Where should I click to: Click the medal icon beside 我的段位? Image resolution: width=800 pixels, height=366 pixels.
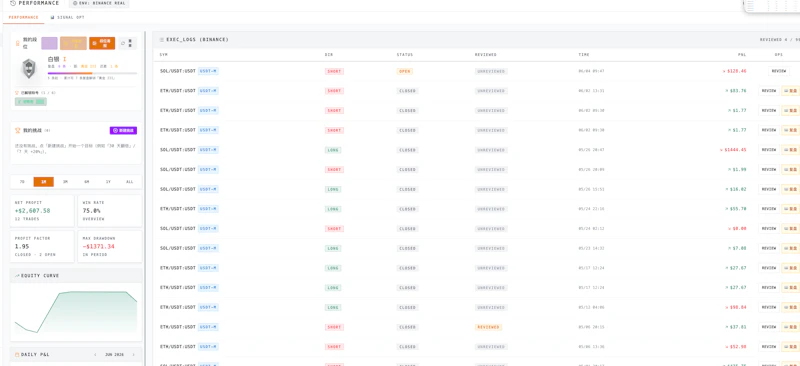tap(18, 43)
